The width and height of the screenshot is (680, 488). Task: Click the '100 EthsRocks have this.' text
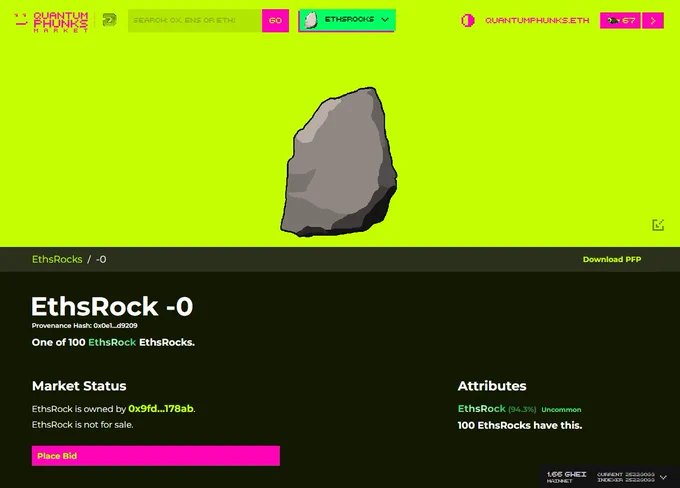(x=520, y=425)
